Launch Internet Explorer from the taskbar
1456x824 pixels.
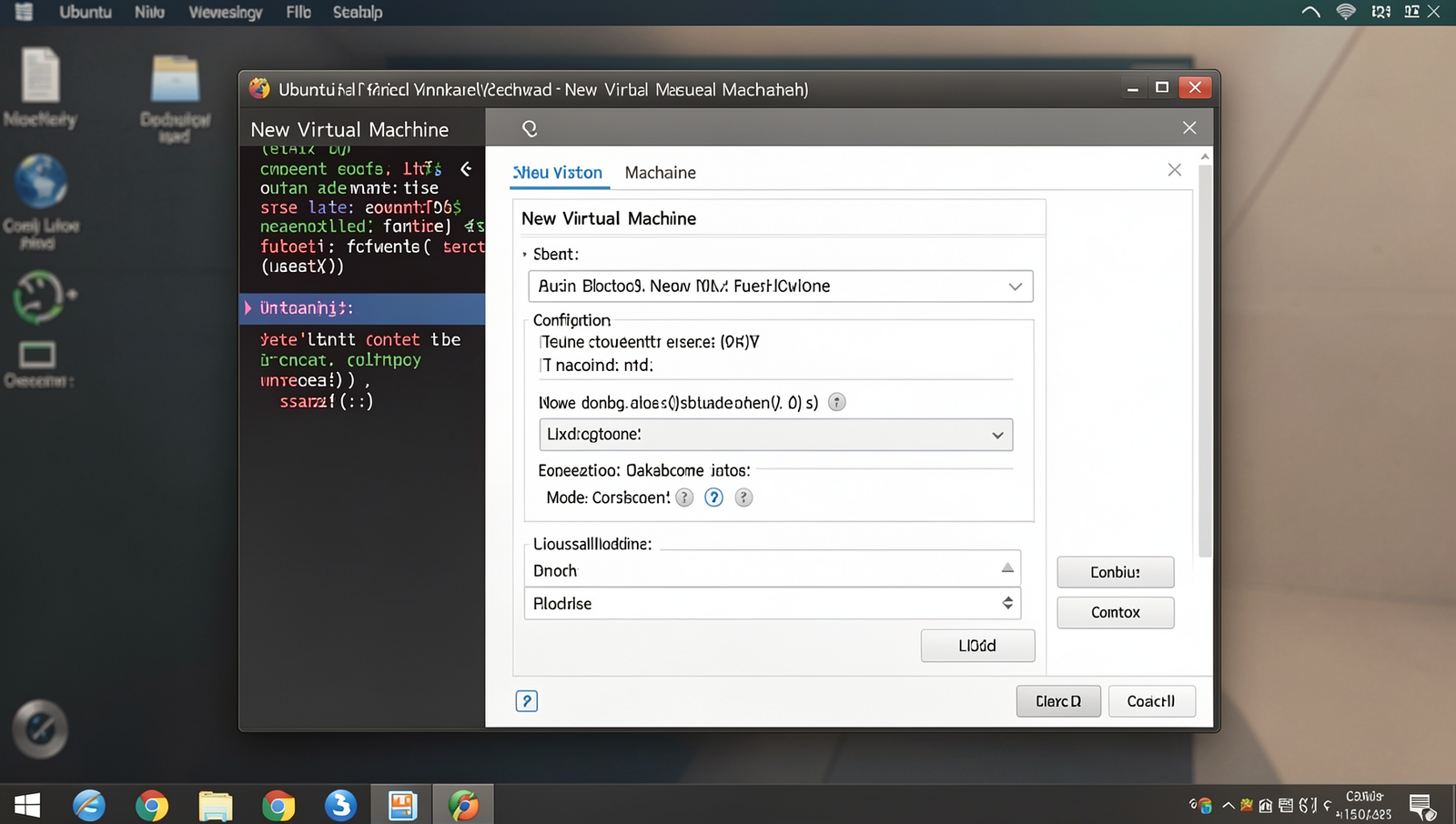point(89,805)
